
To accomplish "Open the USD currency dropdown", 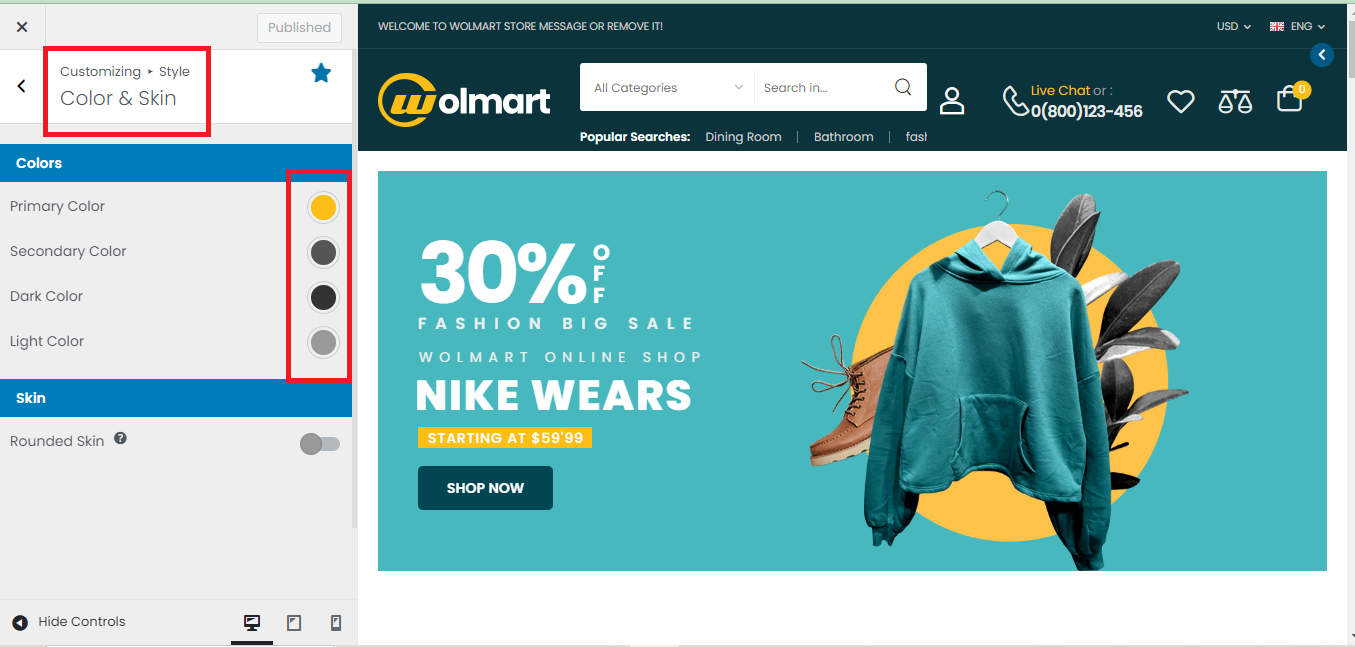I will point(1234,27).
